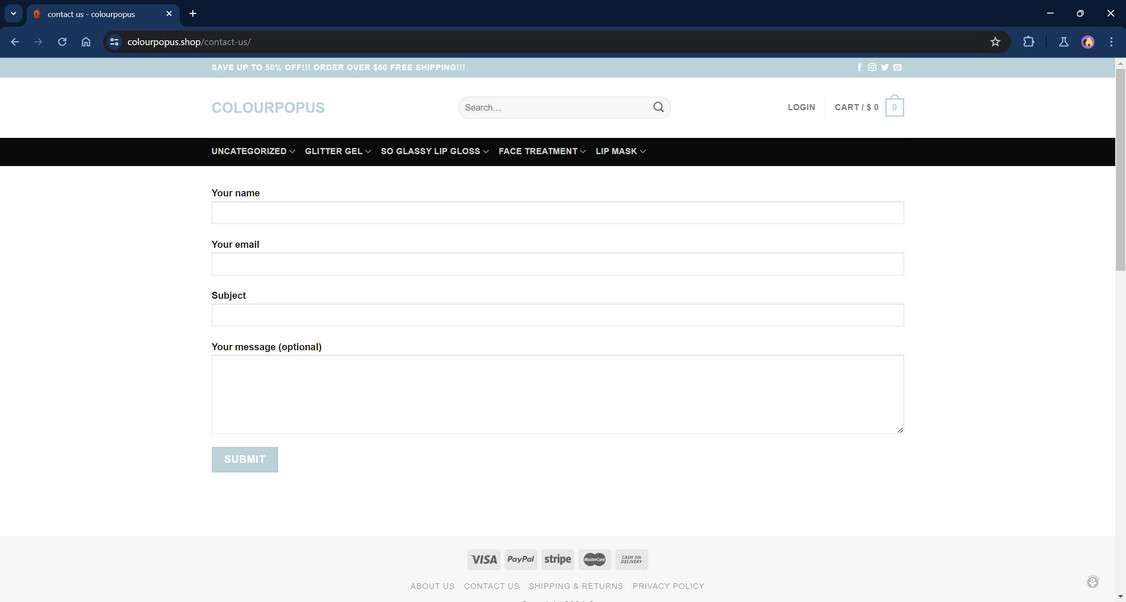Viewport: 1126px width, 602px height.
Task: Open the Chrome three-dot menu
Action: [x=1111, y=42]
